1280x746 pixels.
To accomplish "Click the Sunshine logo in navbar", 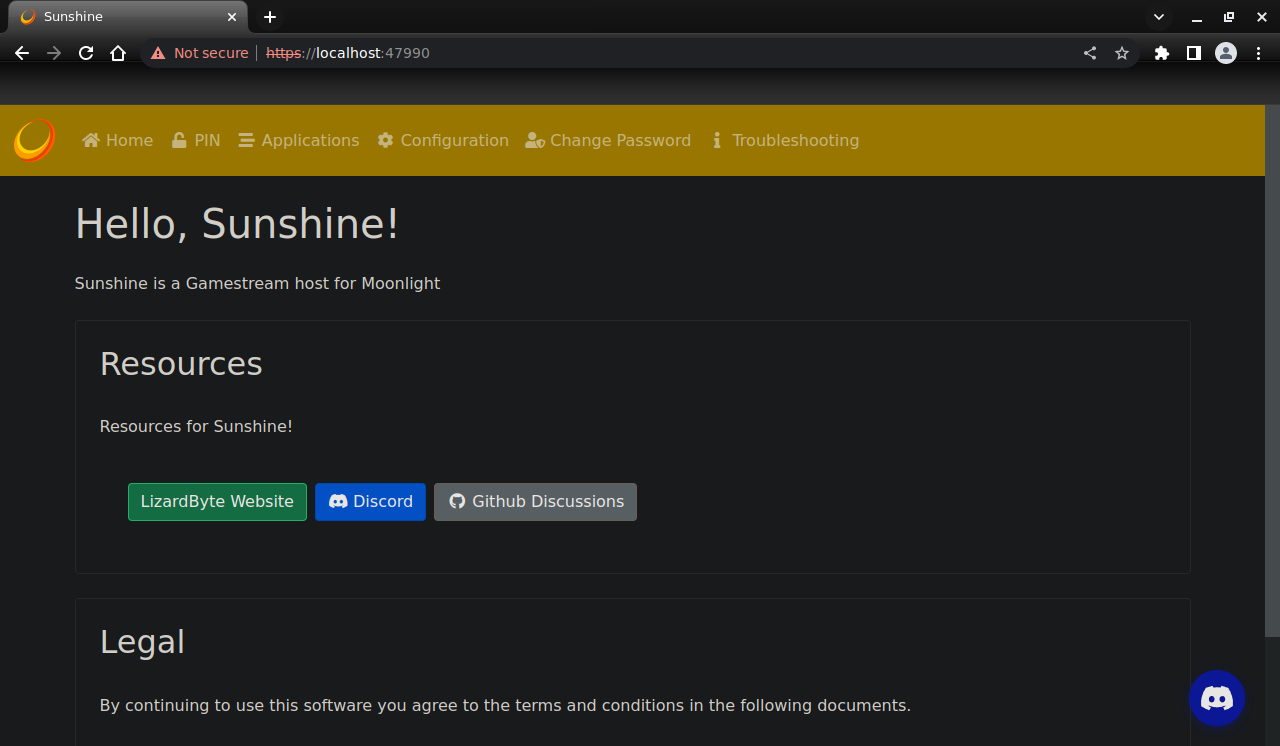I will tap(34, 140).
